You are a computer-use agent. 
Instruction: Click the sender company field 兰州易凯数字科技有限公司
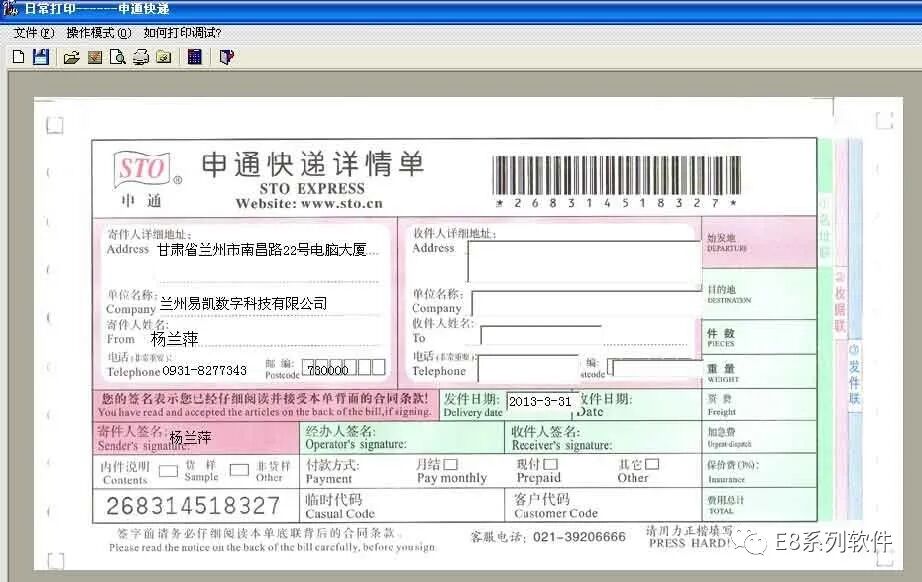point(243,303)
